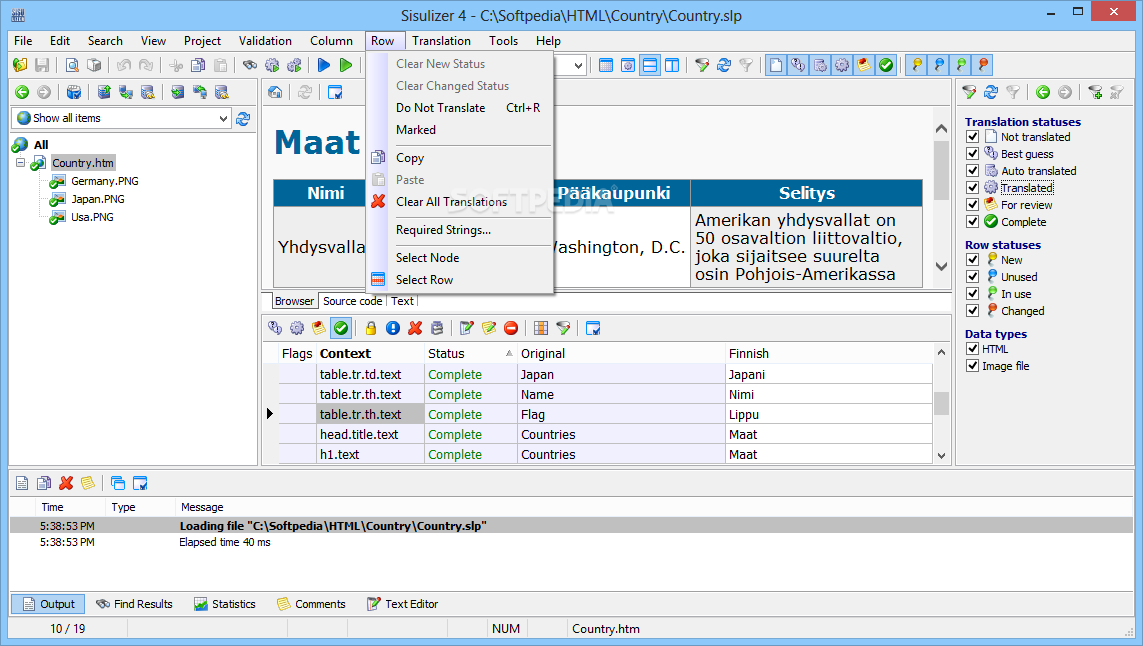The height and width of the screenshot is (646, 1143).
Task: Click the horizontal split layout icon
Action: tap(649, 65)
